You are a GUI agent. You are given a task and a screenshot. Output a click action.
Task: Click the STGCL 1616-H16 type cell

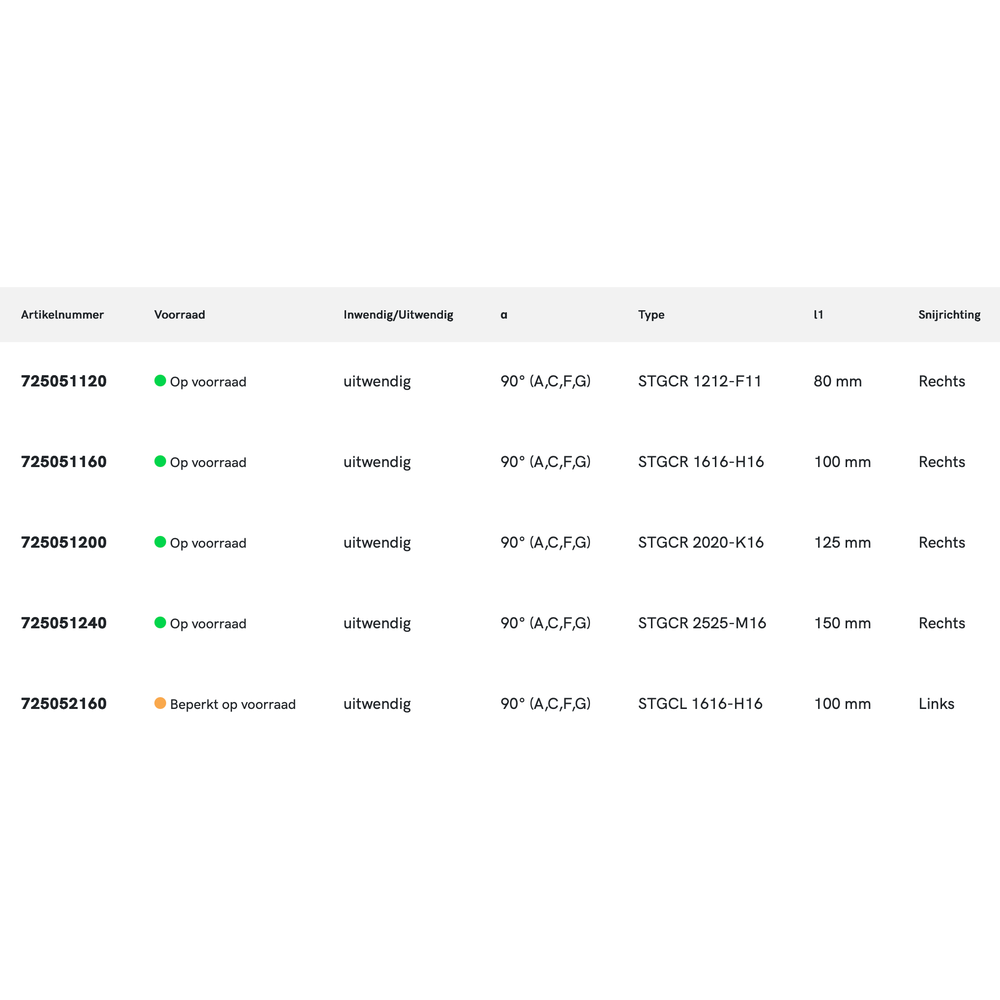pyautogui.click(x=700, y=704)
